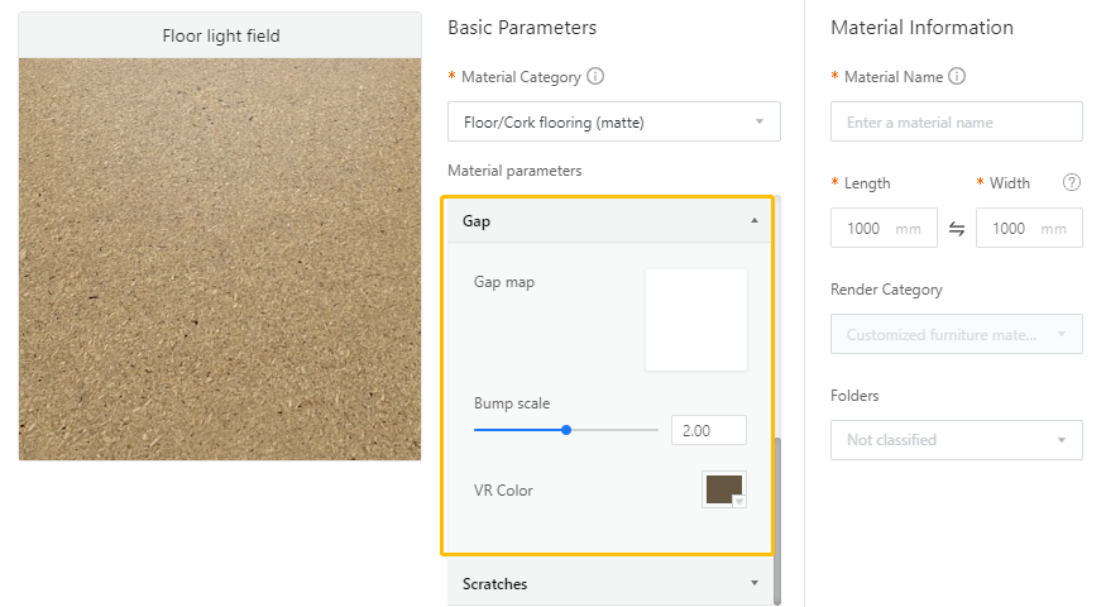This screenshot has height=607, width=1106.
Task: Open the Folders dropdown
Action: click(x=956, y=440)
